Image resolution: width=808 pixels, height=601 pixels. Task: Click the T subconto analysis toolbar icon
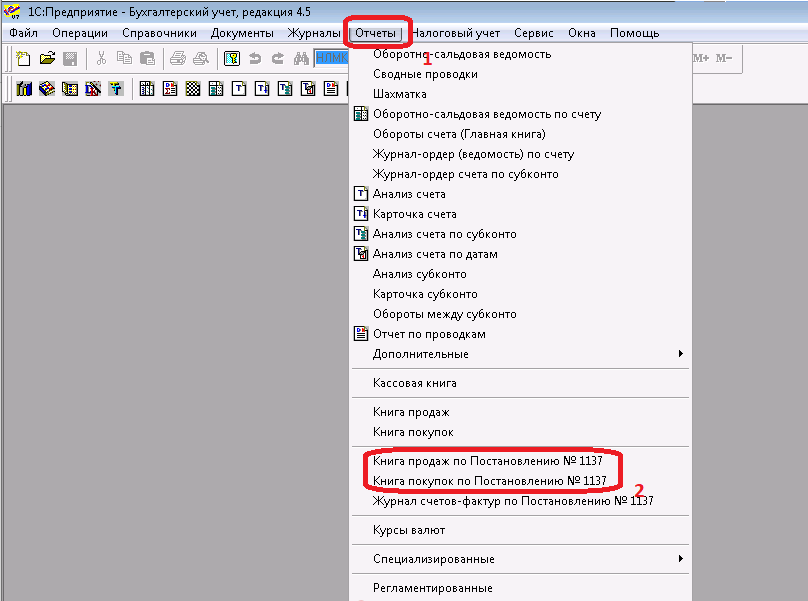coord(285,89)
